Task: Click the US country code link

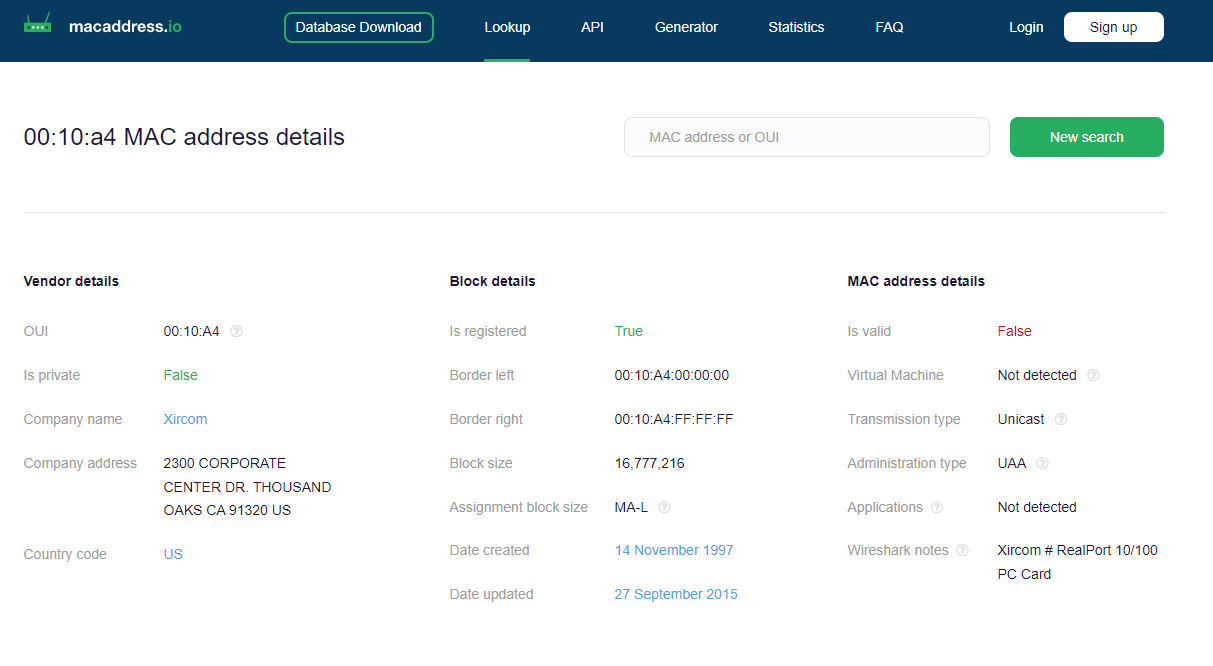Action: (x=173, y=554)
